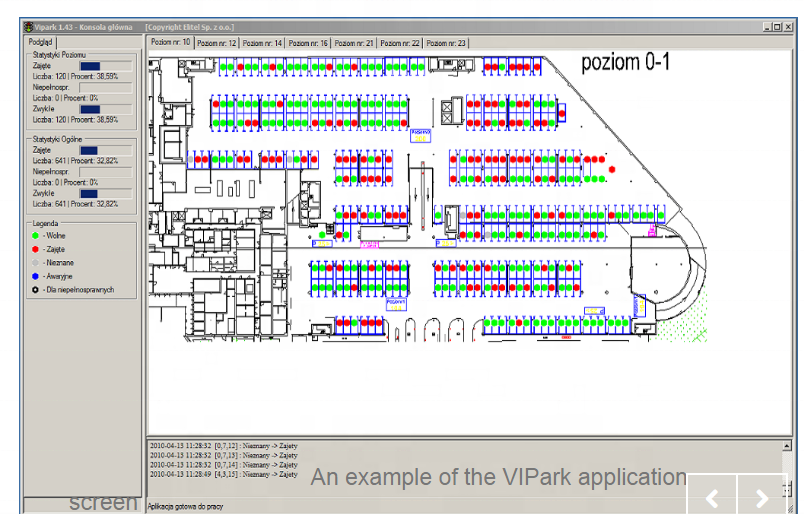Click the 'poziom 0-1' map title

point(626,63)
